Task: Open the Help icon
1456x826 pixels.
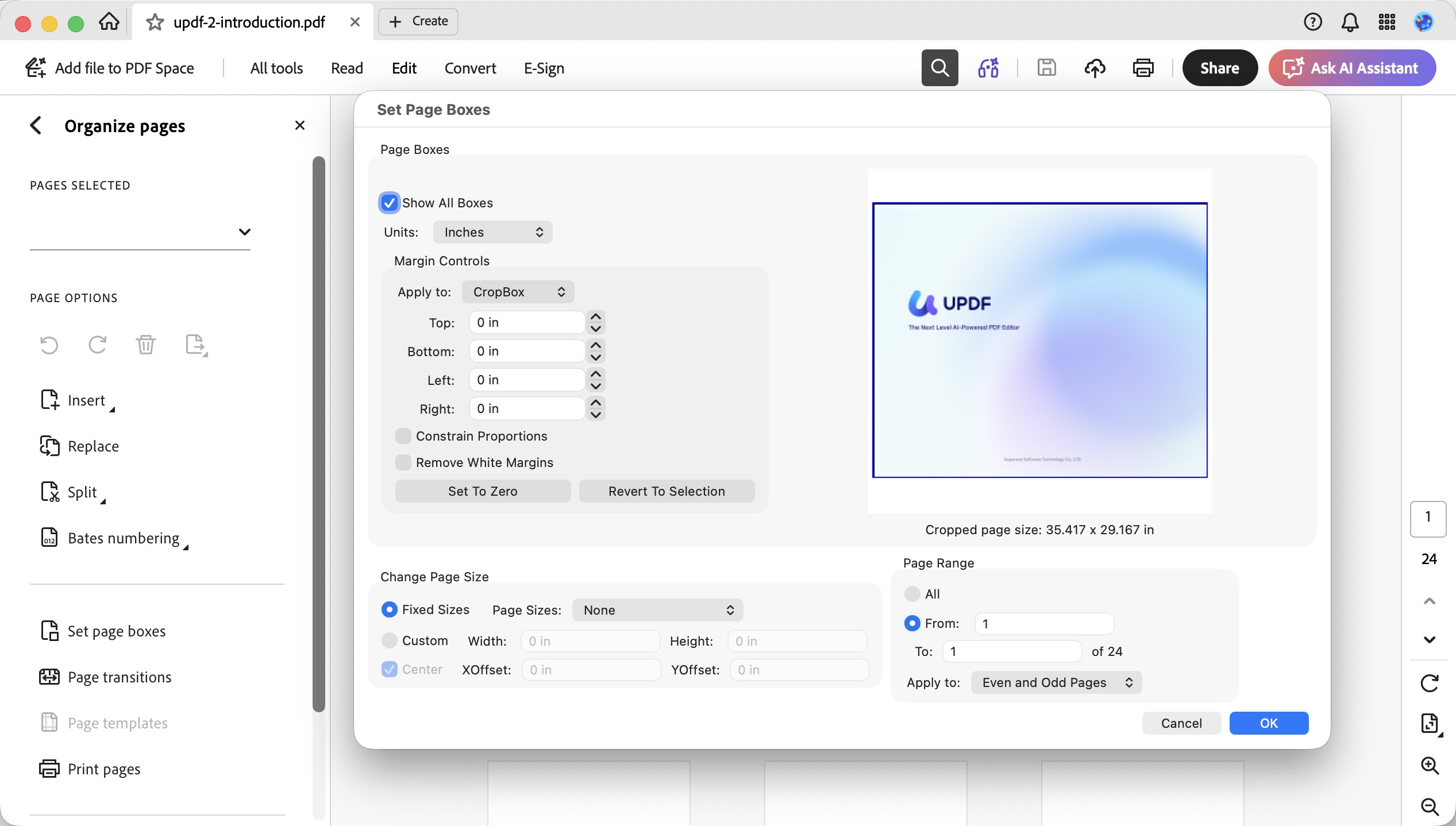Action: coord(1313,22)
